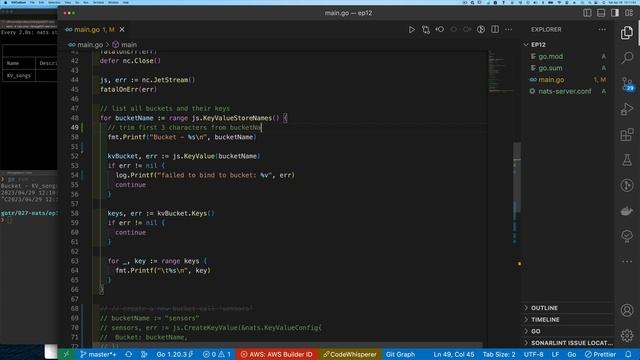The height and width of the screenshot is (360, 640).
Task: Open SonarLint icon in activity bar
Action: coord(627,236)
